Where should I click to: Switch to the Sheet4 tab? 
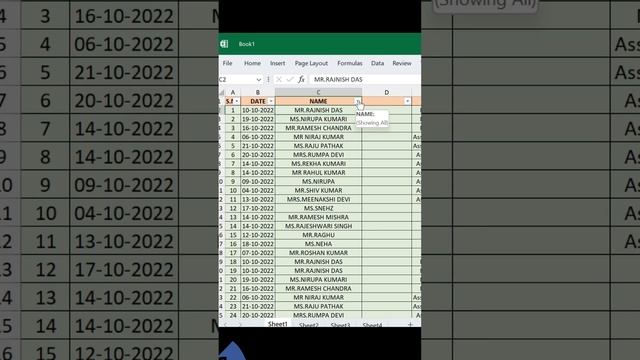click(372, 325)
